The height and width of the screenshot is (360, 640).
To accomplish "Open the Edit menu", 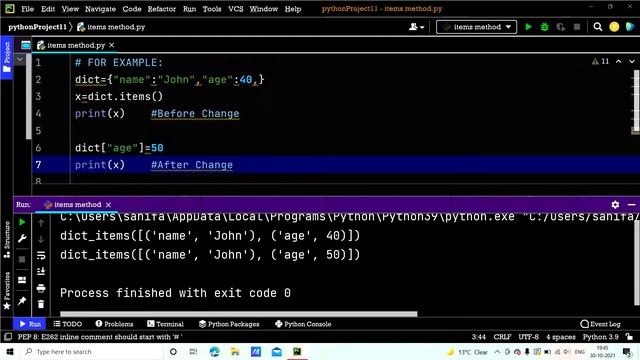I will coord(48,9).
